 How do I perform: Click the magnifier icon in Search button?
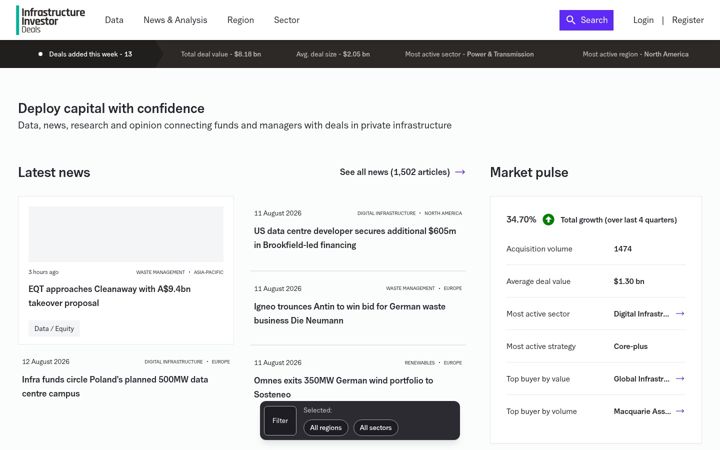[x=570, y=20]
